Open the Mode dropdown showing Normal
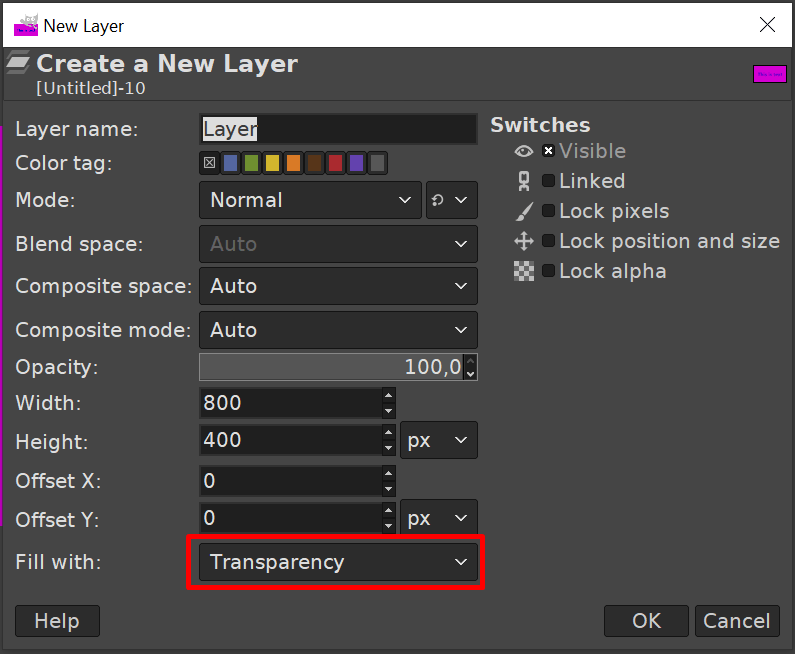The image size is (795, 654). [x=310, y=200]
